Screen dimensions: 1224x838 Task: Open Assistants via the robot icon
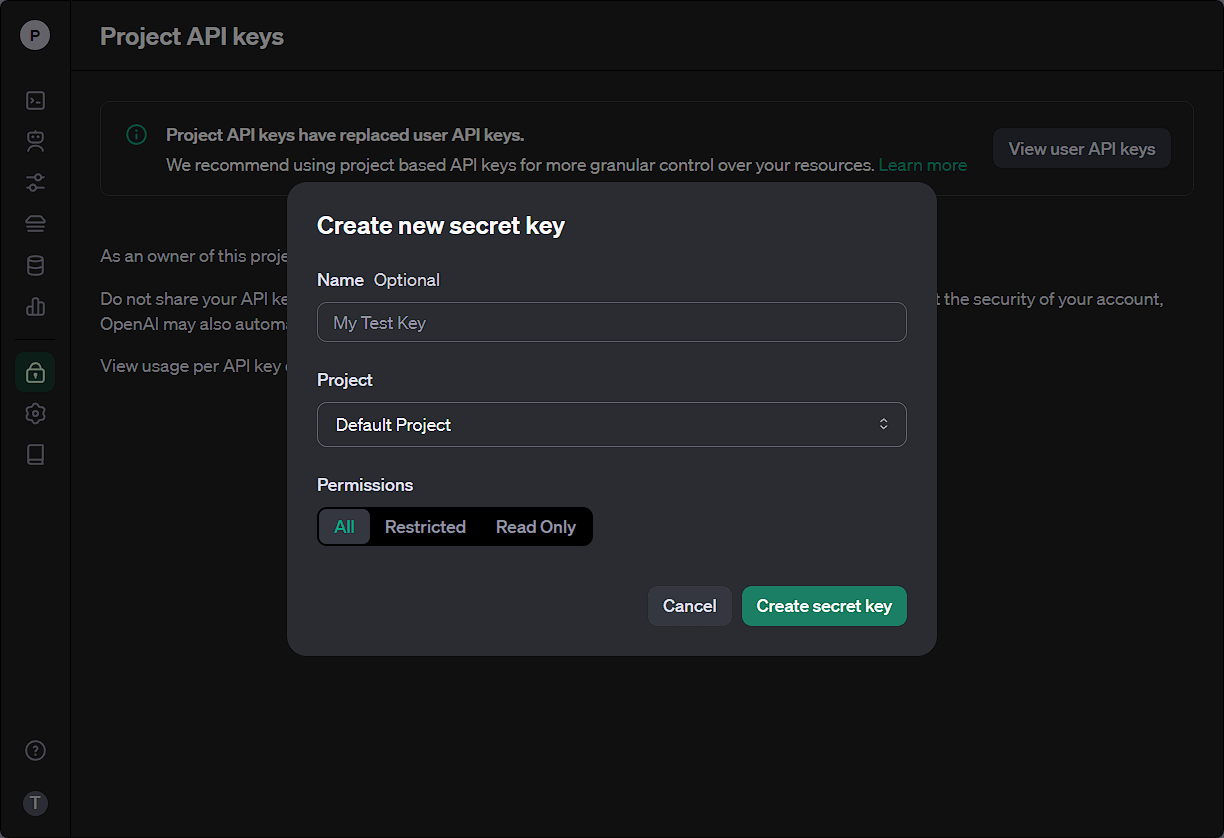click(x=35, y=141)
